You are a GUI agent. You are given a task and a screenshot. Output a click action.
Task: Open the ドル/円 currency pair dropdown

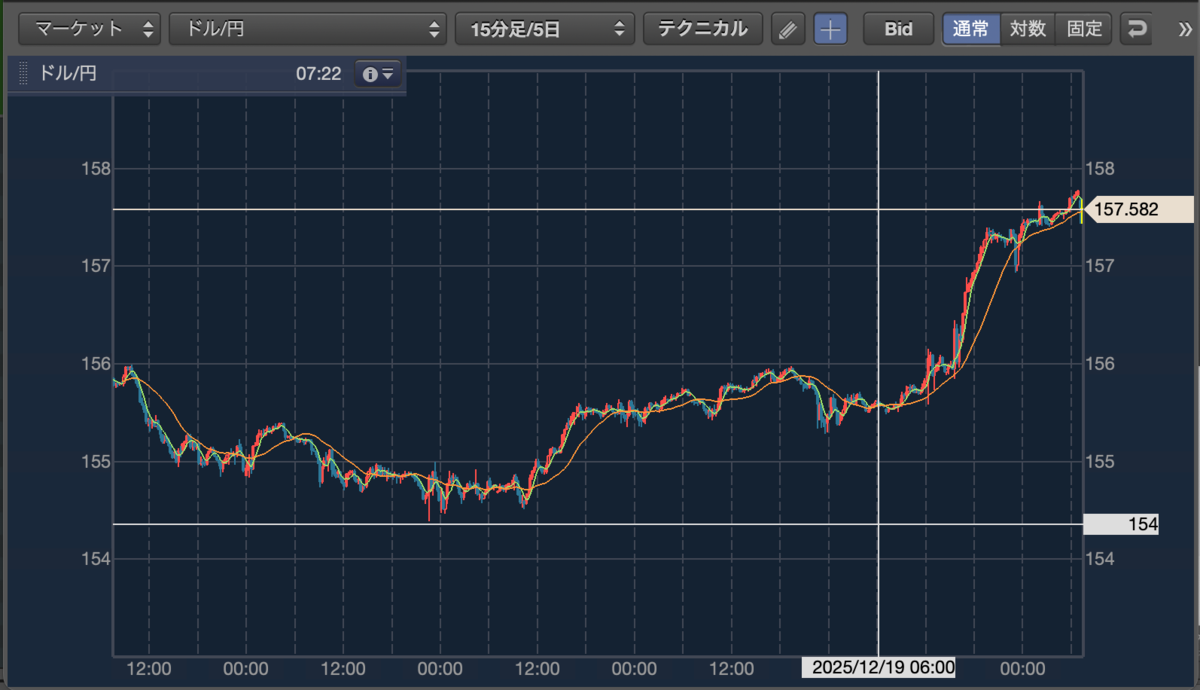click(x=308, y=29)
